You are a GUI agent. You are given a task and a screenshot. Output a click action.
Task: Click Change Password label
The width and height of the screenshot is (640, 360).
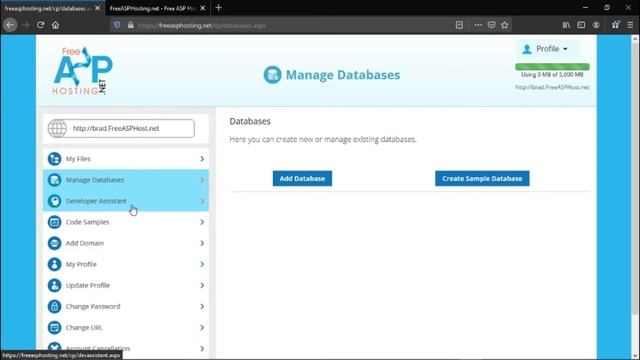pyautogui.click(x=93, y=307)
